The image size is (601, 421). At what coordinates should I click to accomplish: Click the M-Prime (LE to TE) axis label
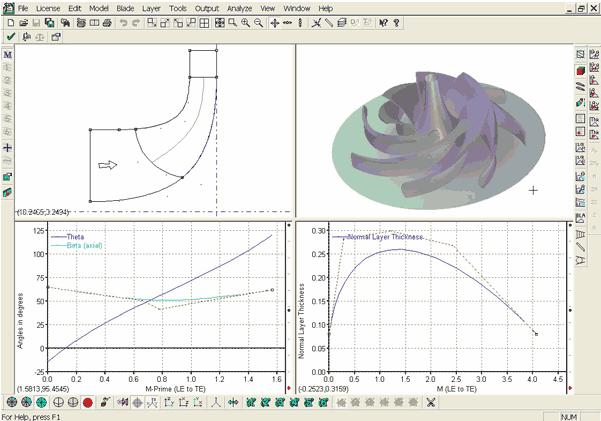pyautogui.click(x=176, y=389)
